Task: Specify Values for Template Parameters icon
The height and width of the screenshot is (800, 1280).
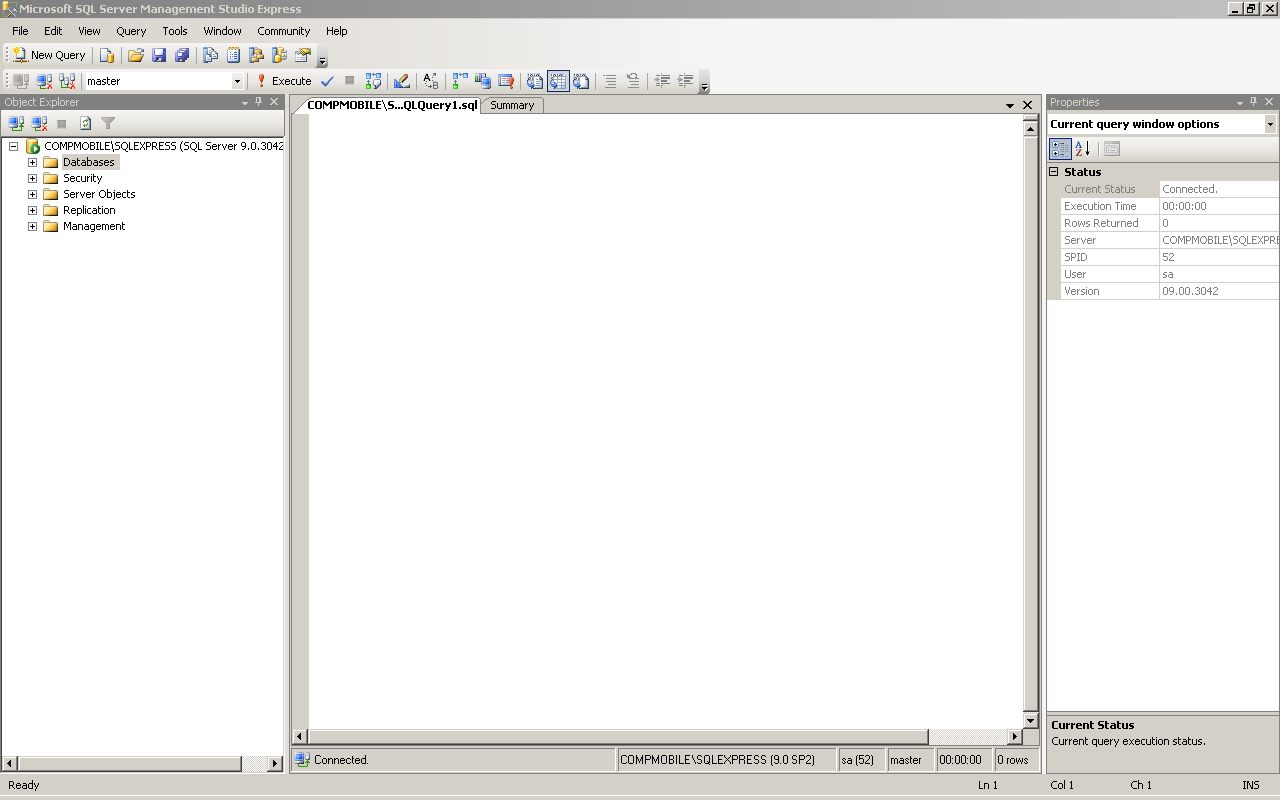Action: [431, 81]
